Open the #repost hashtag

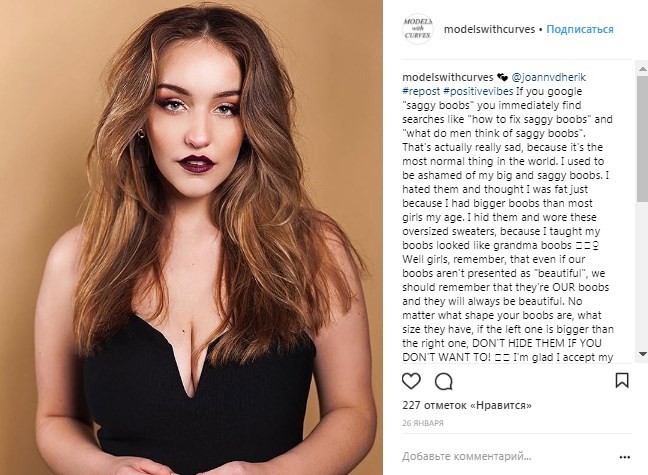click(422, 89)
